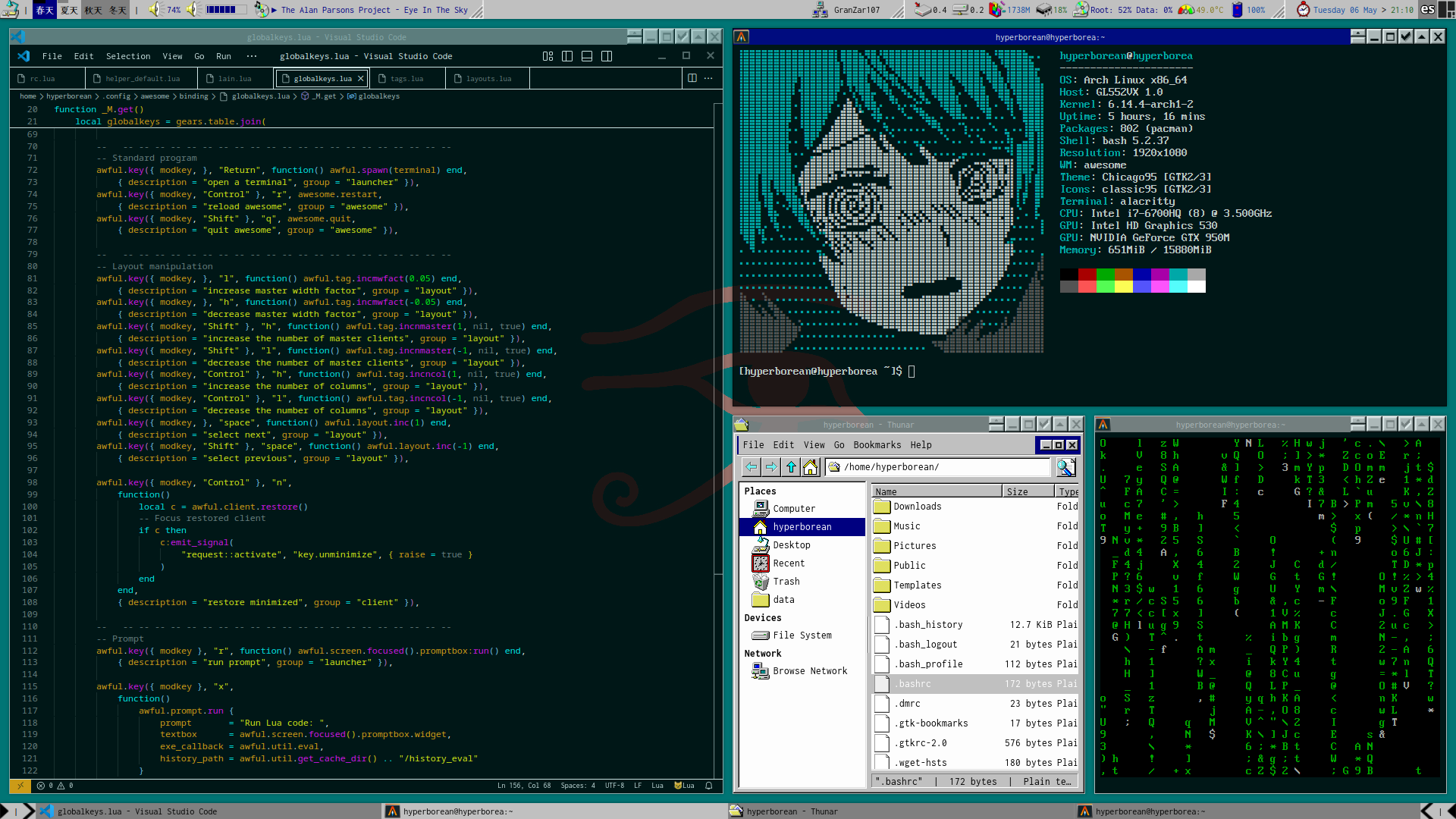Click the red color swatch in neofetch
The height and width of the screenshot is (819, 1456).
1087,275
